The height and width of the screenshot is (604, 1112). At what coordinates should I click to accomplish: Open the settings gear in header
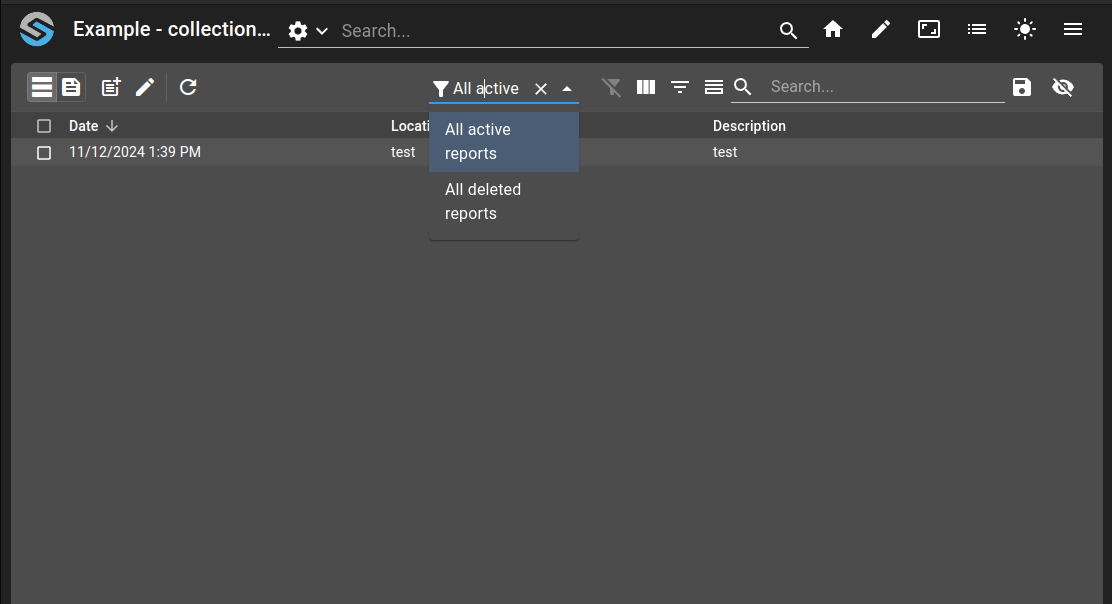[298, 31]
